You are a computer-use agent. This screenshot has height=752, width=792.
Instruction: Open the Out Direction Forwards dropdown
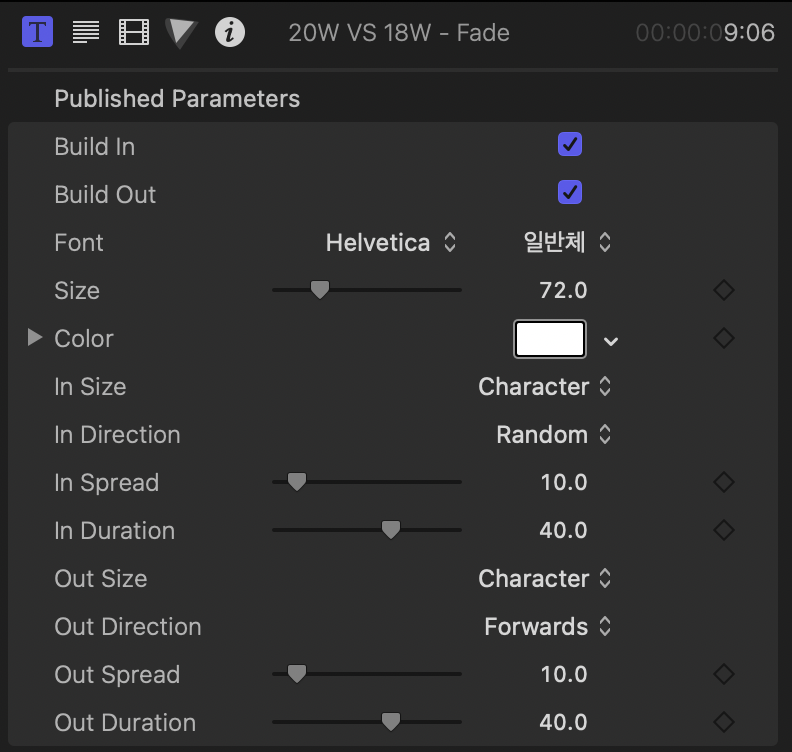(547, 627)
